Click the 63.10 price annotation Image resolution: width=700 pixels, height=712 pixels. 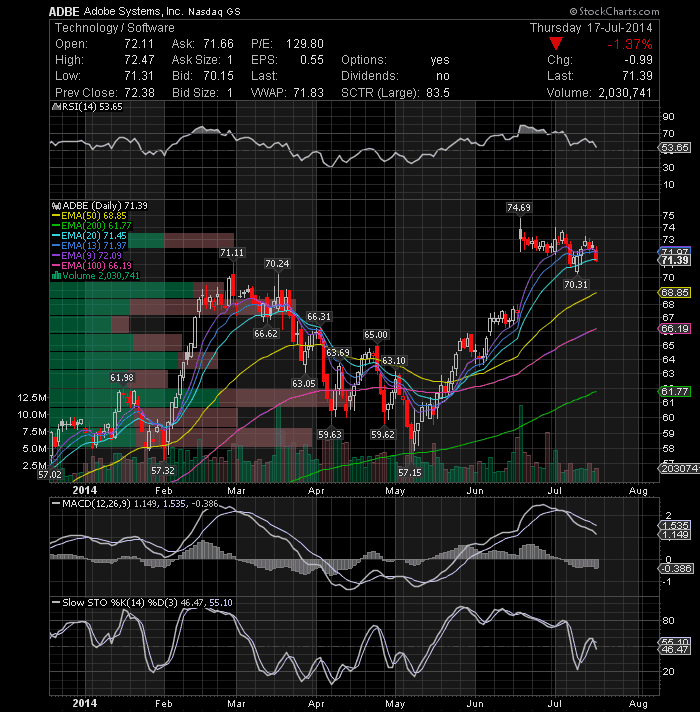coord(394,361)
